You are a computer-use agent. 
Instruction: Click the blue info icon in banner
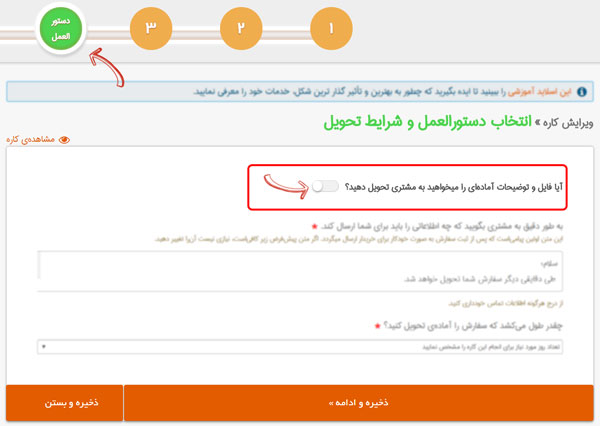[583, 91]
